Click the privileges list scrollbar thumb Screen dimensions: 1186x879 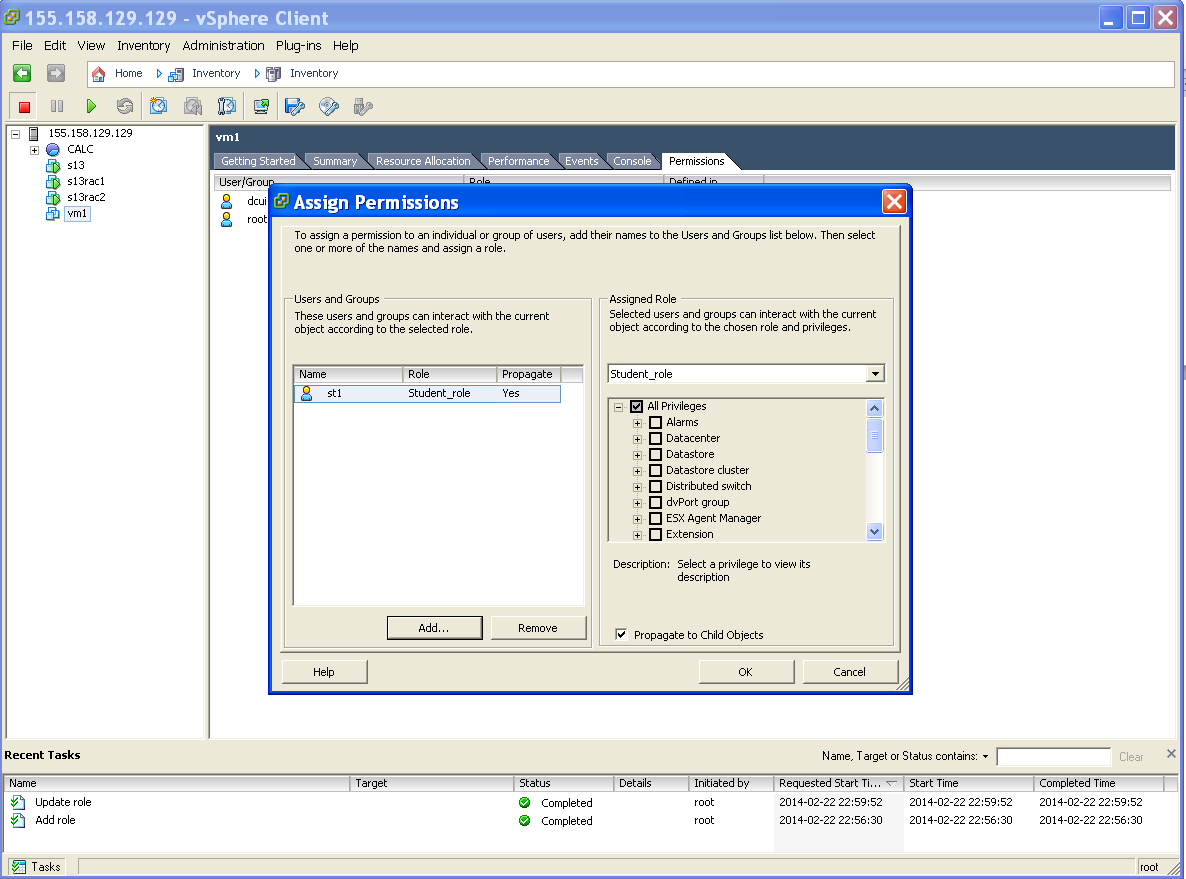pos(874,435)
